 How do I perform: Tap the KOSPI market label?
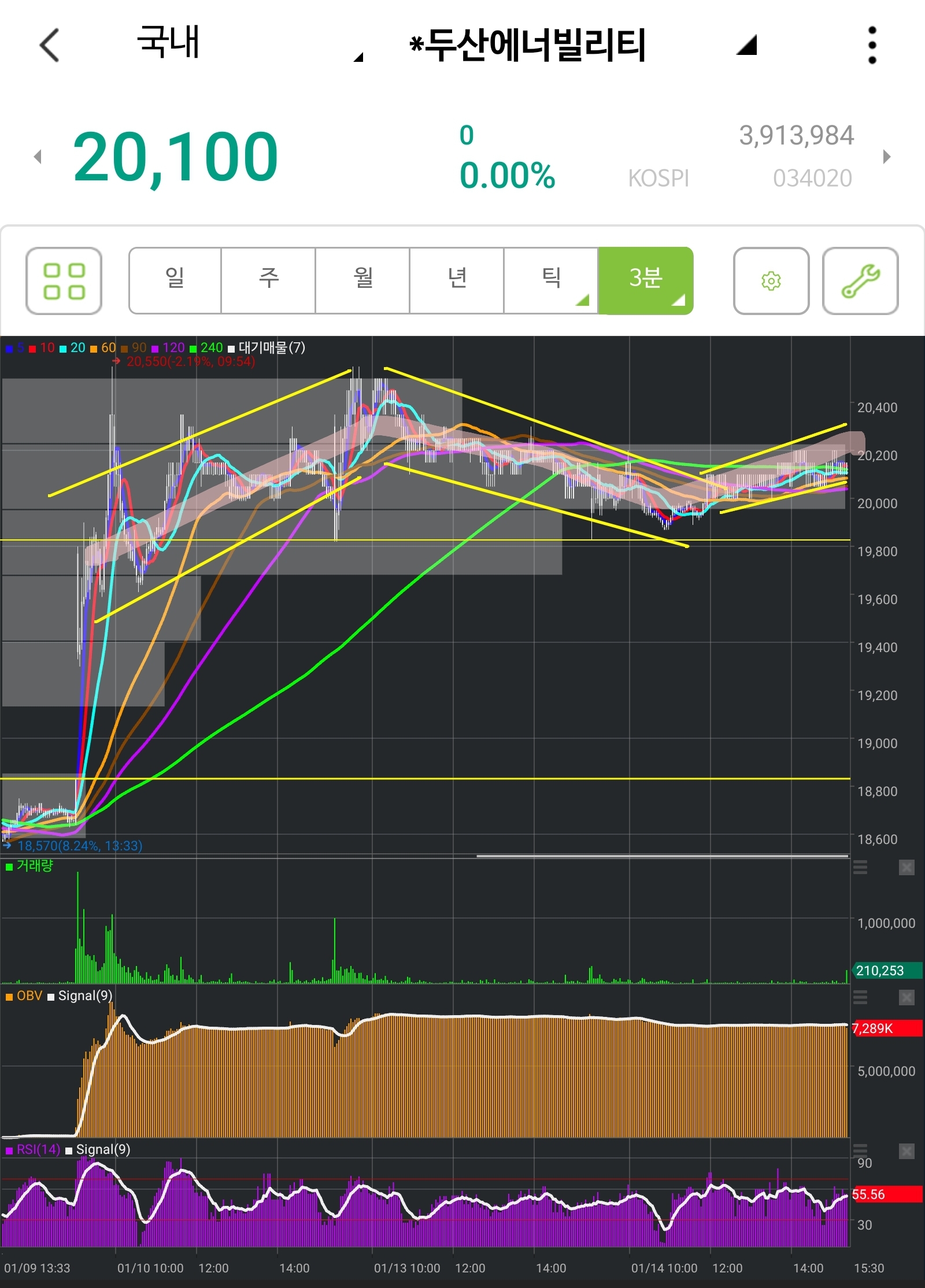tap(658, 178)
